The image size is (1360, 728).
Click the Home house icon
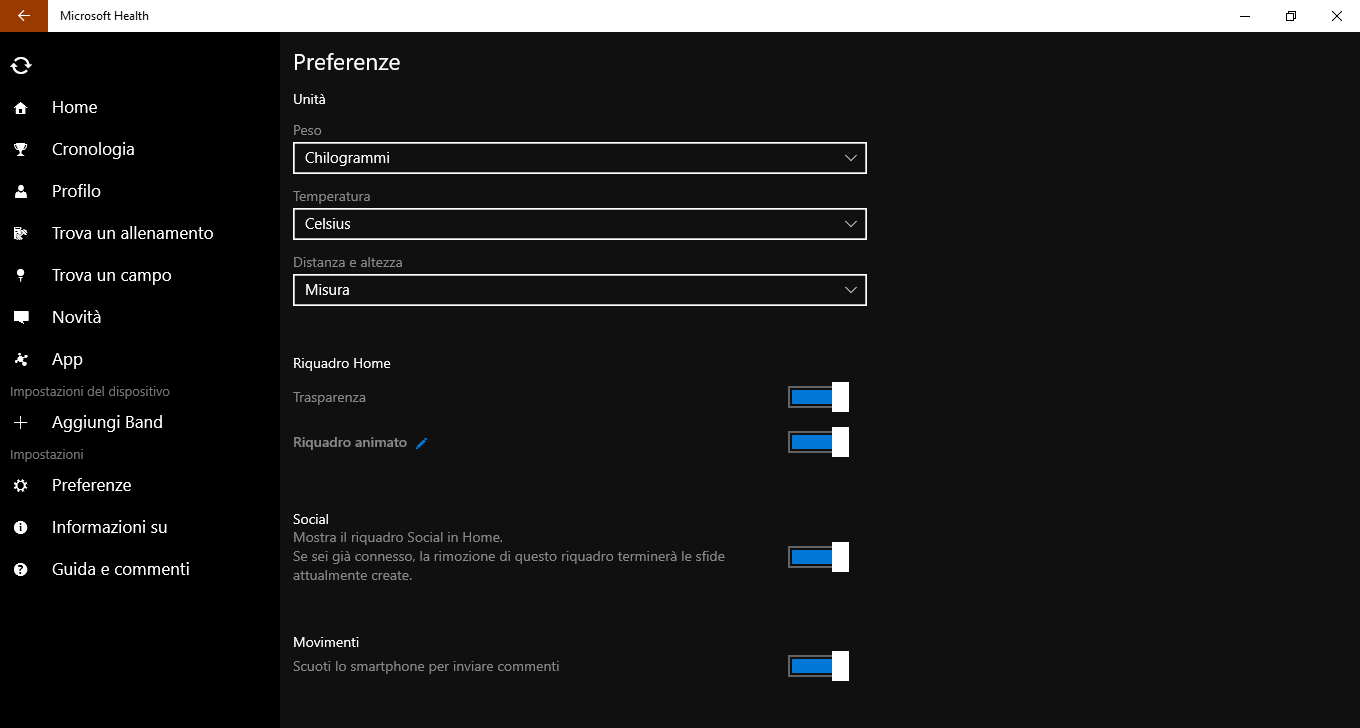21,108
